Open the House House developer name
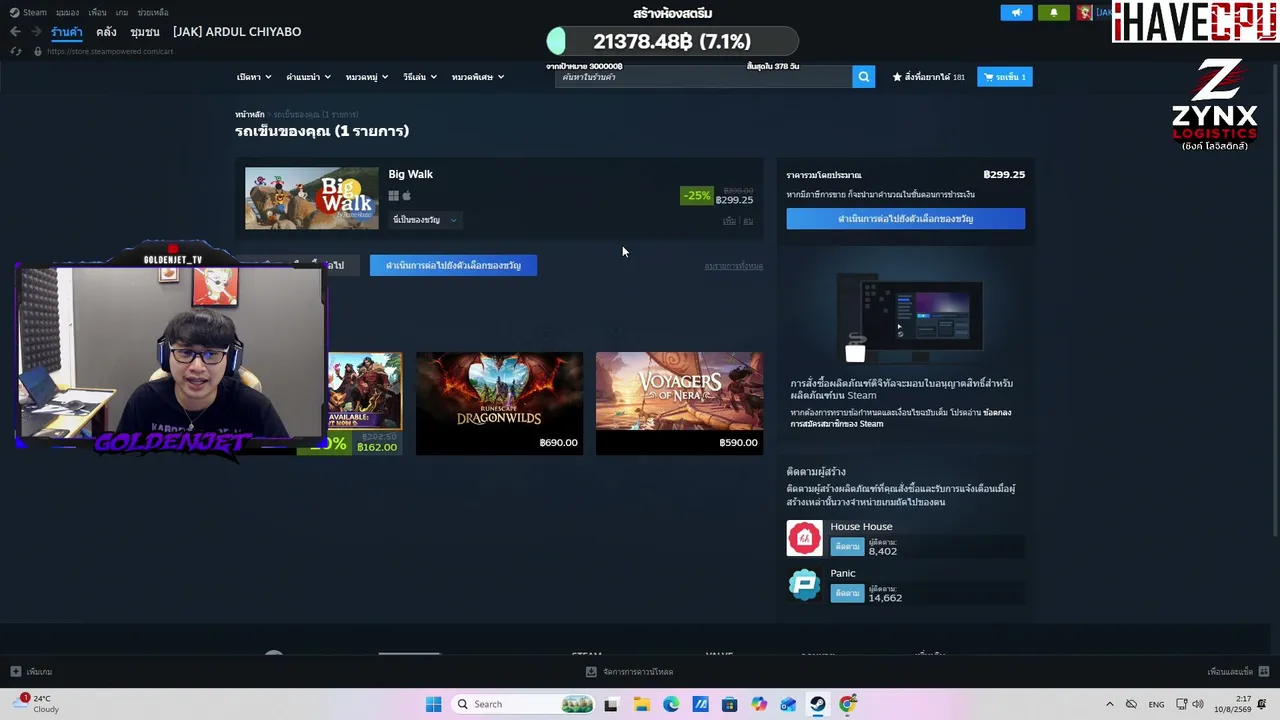Viewport: 1280px width, 720px height. (x=861, y=527)
